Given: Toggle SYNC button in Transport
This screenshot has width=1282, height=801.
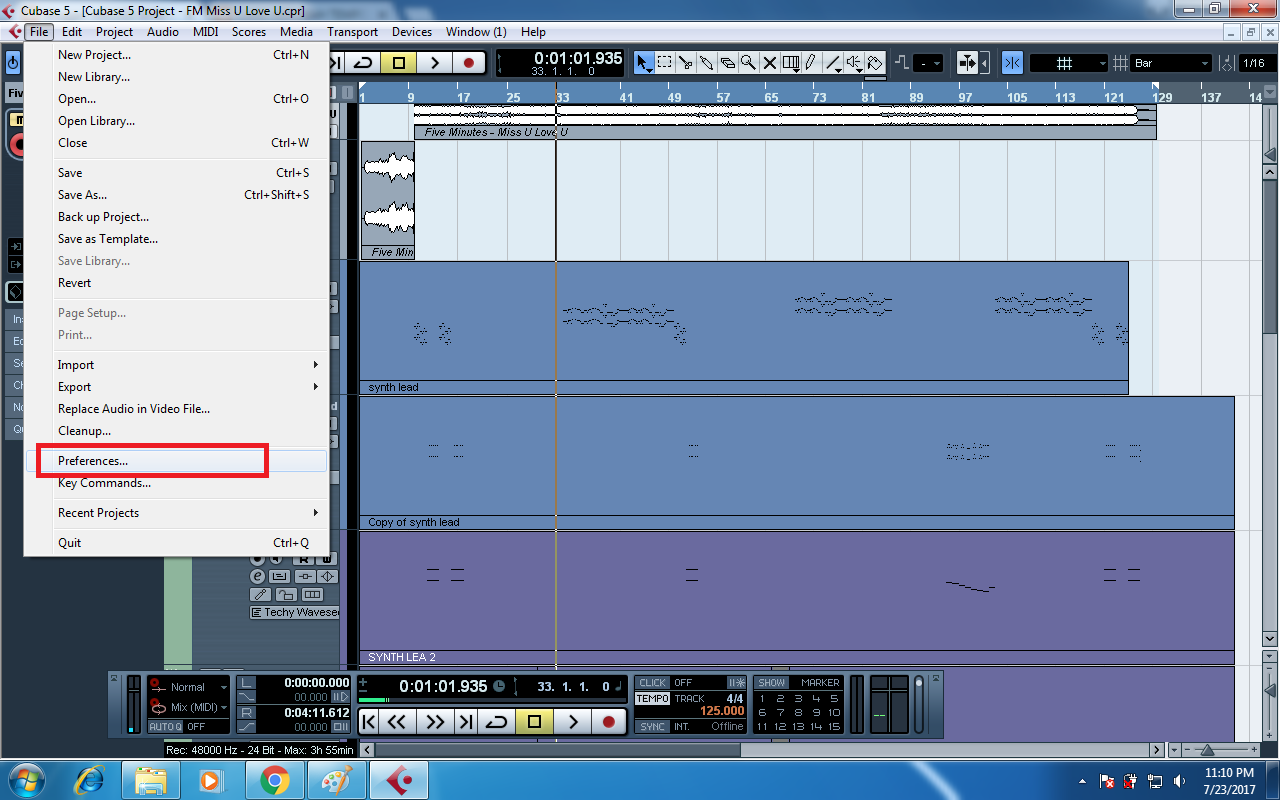Looking at the screenshot, I should (653, 726).
